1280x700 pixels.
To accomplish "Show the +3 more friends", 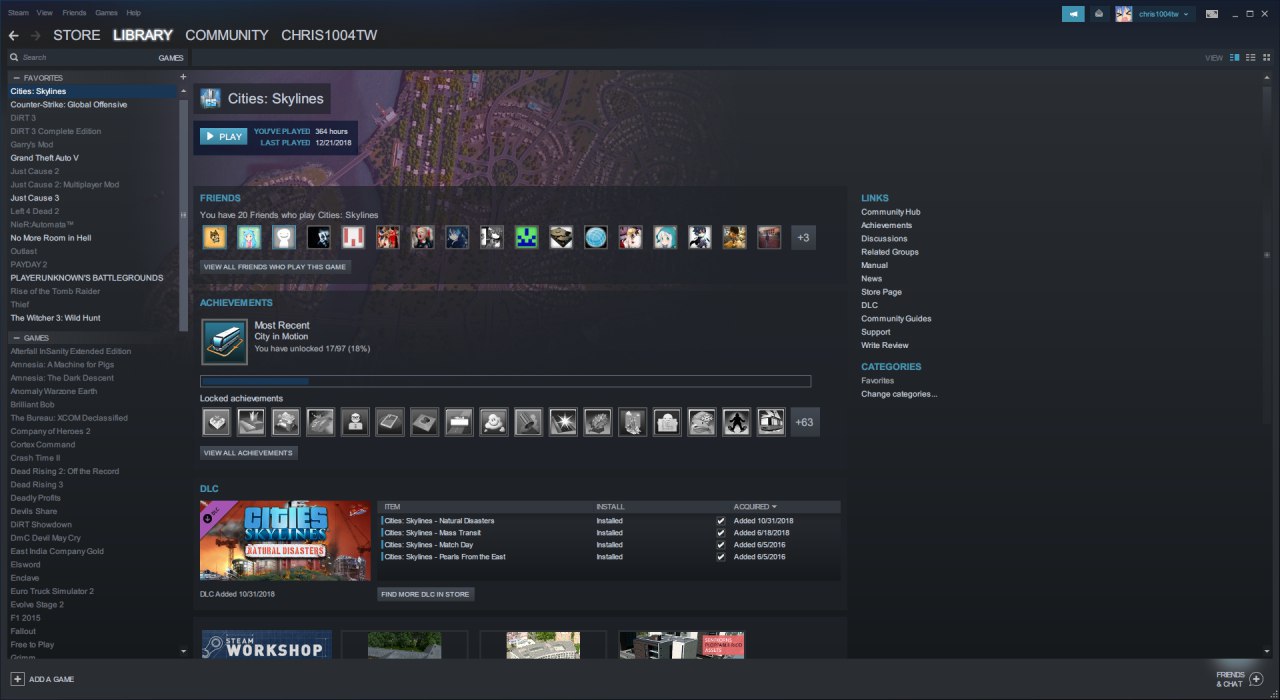I will (x=803, y=237).
